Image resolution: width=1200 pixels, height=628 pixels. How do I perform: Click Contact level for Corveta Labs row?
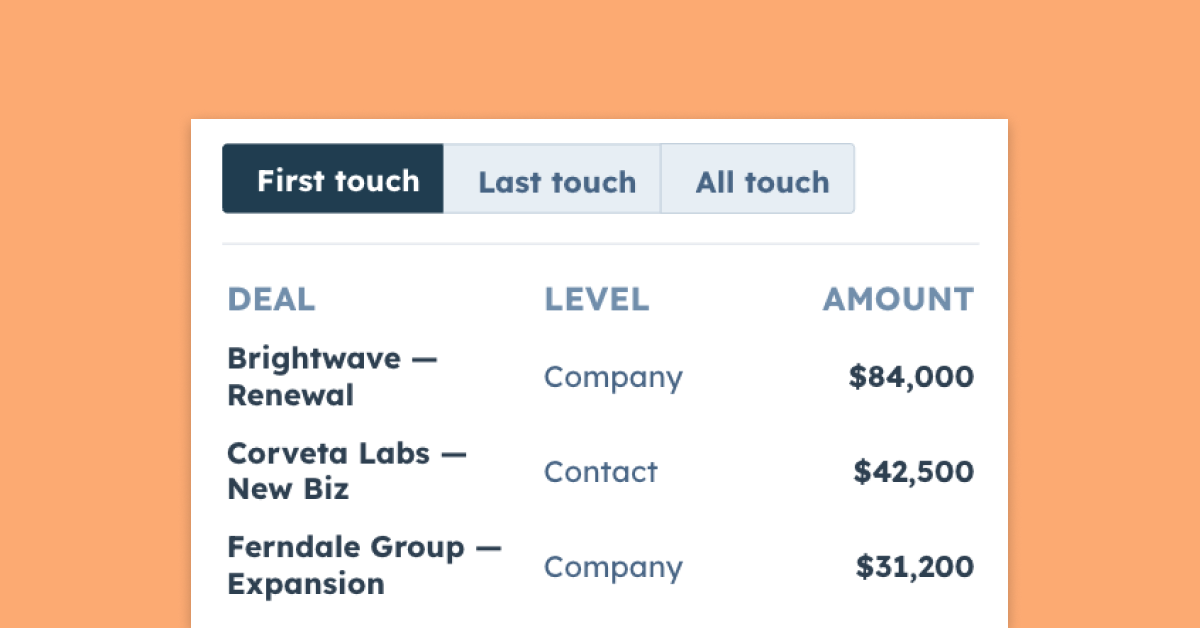coord(601,472)
